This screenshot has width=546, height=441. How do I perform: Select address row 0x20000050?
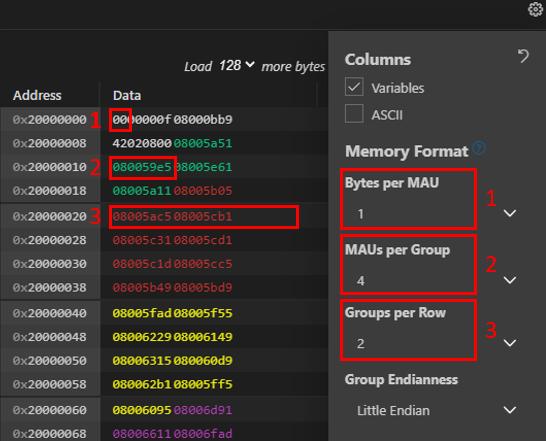point(49,361)
